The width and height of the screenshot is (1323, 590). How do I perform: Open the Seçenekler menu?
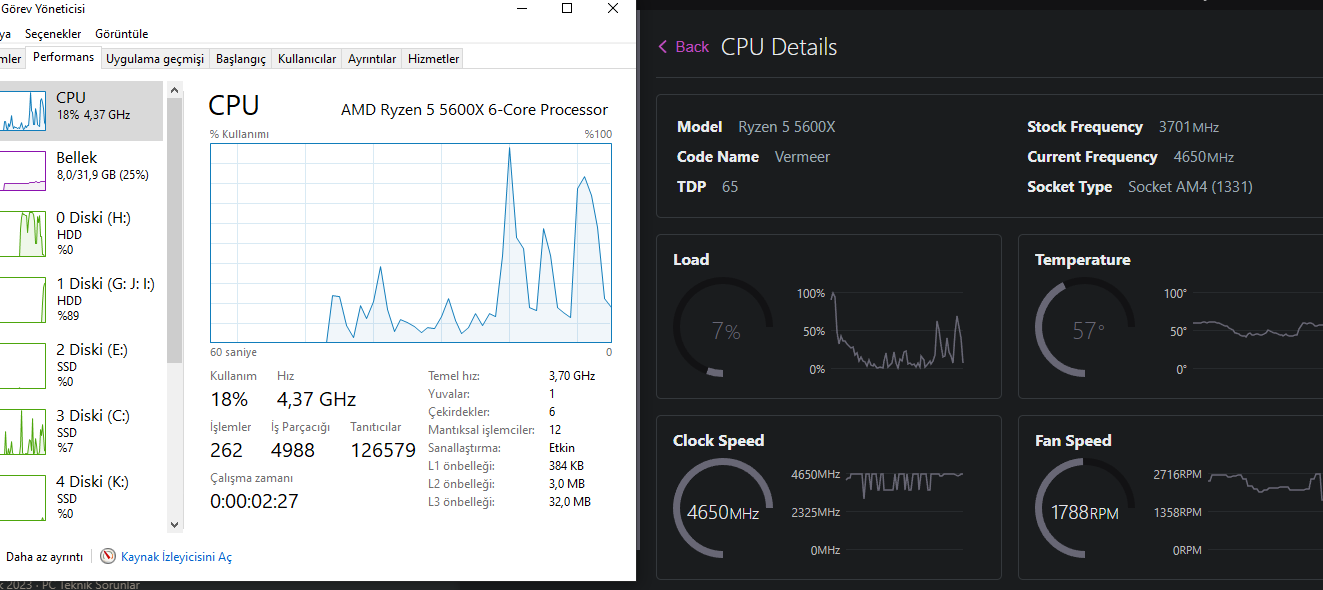[53, 34]
